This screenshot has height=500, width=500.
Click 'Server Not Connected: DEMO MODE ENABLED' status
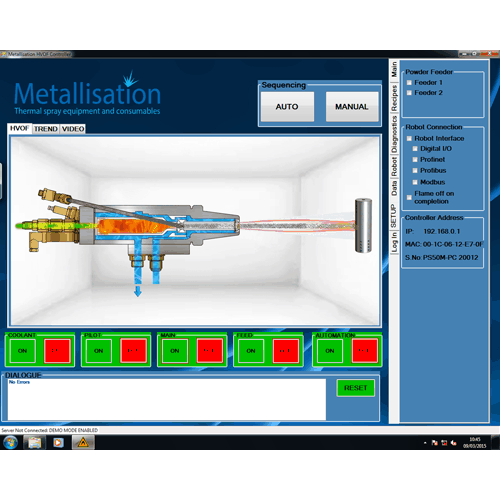50,430
